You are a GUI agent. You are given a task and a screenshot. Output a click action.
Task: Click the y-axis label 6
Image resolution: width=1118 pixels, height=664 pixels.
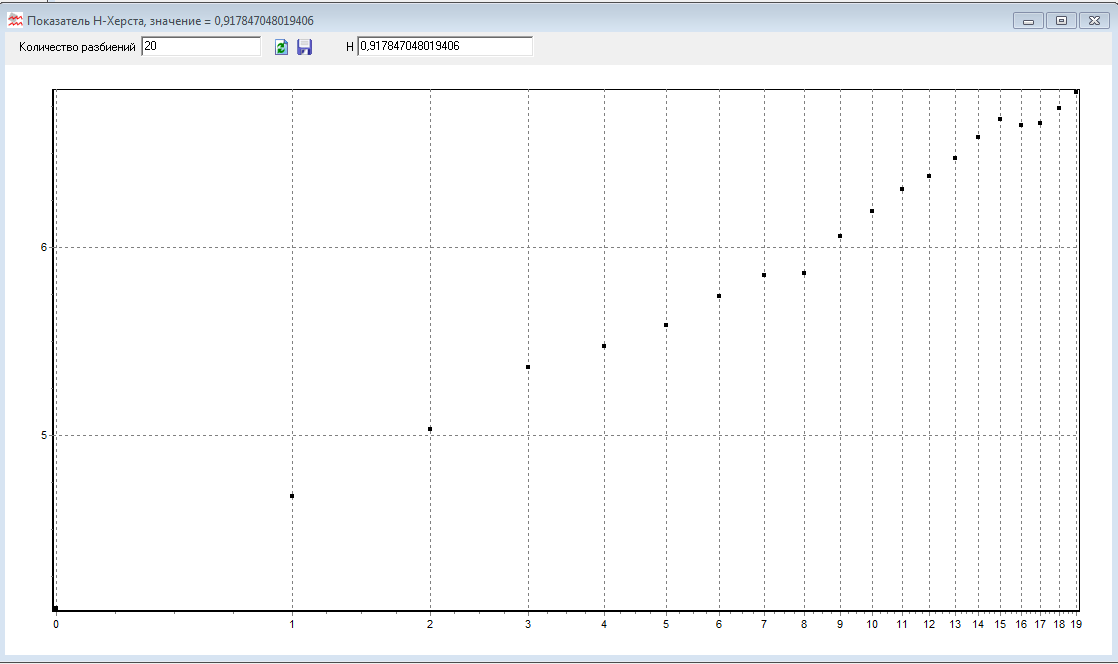click(x=43, y=247)
